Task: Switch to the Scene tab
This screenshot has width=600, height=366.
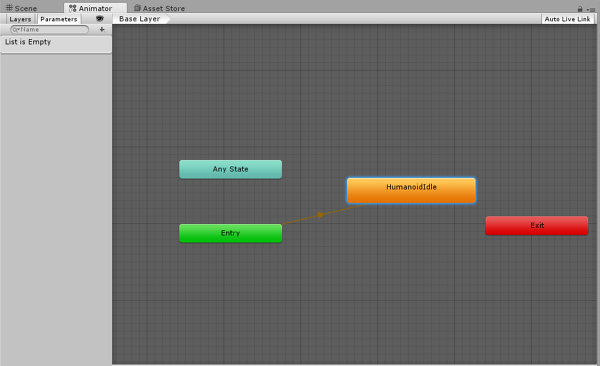Action: (22, 8)
